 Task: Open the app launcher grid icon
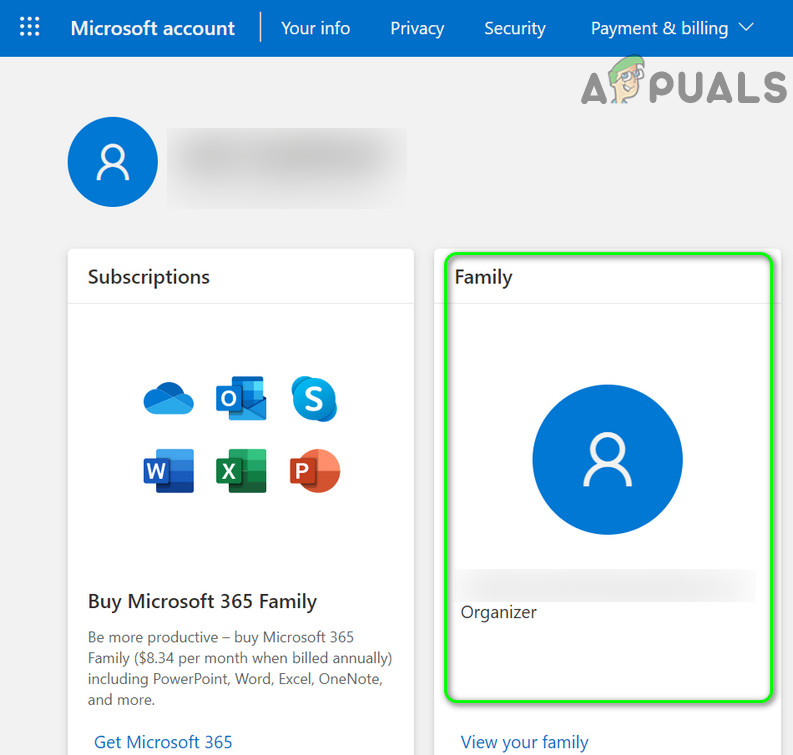[29, 27]
